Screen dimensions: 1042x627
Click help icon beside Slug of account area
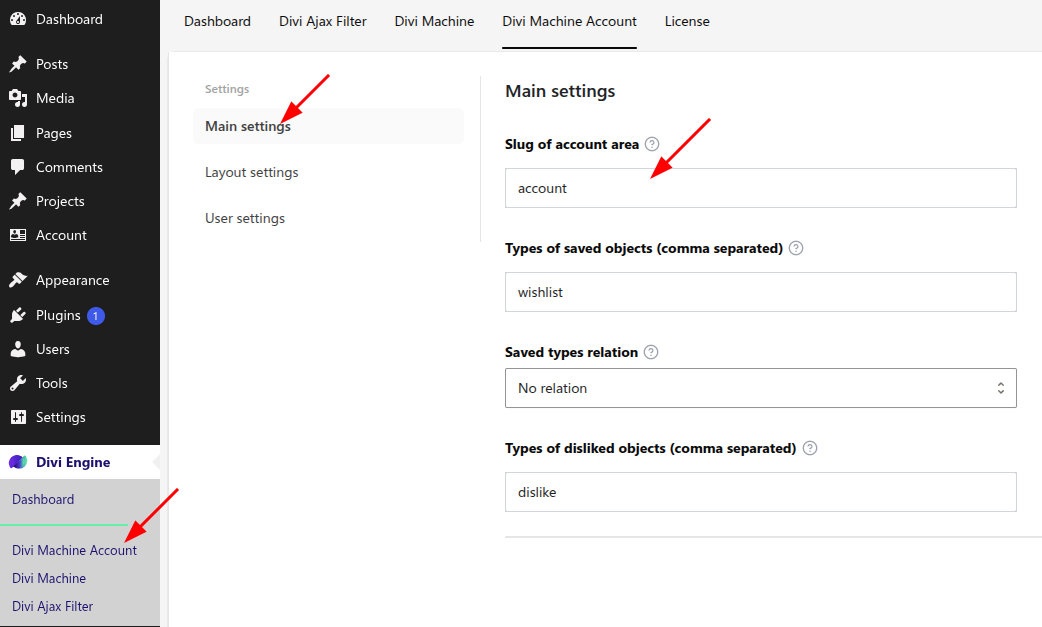coord(652,144)
